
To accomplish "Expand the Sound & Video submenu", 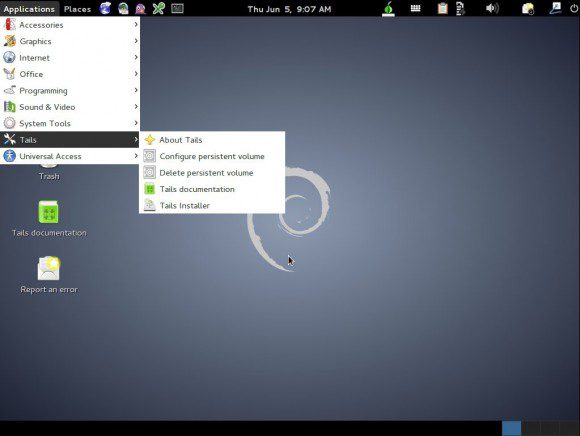I will (x=70, y=107).
